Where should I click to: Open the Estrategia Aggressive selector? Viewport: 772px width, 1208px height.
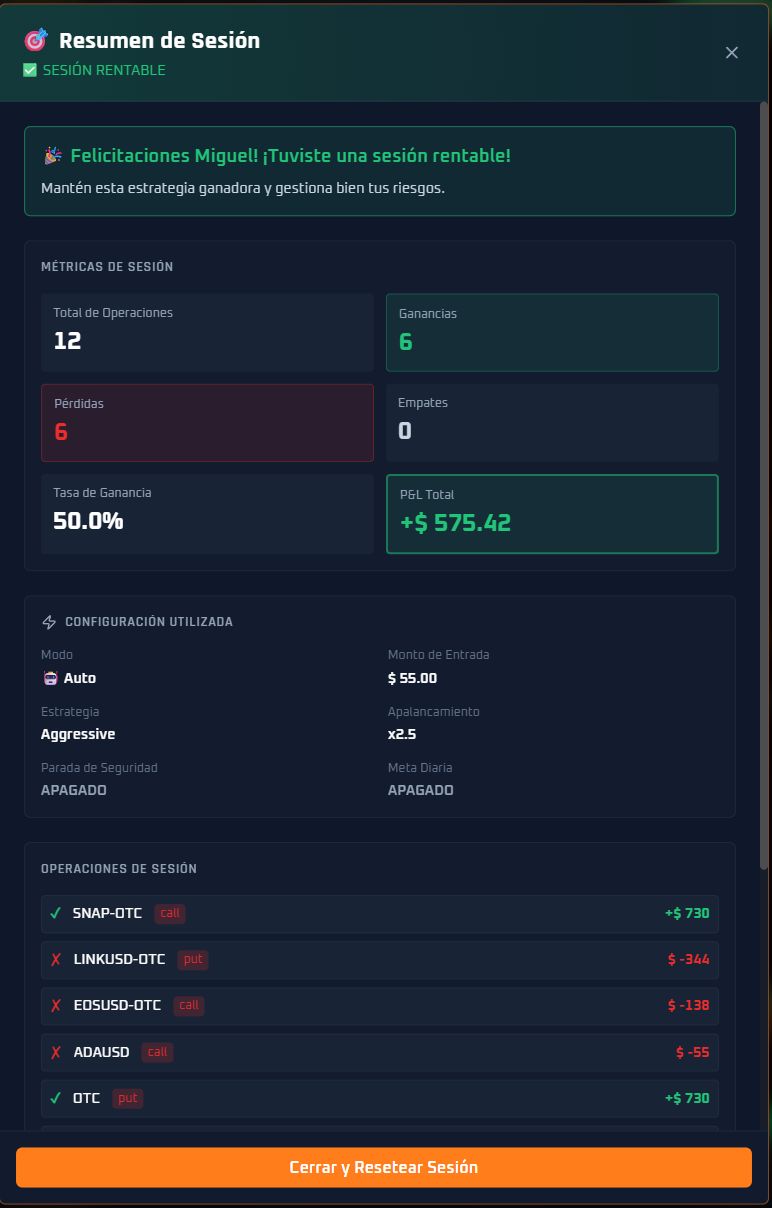tap(78, 734)
